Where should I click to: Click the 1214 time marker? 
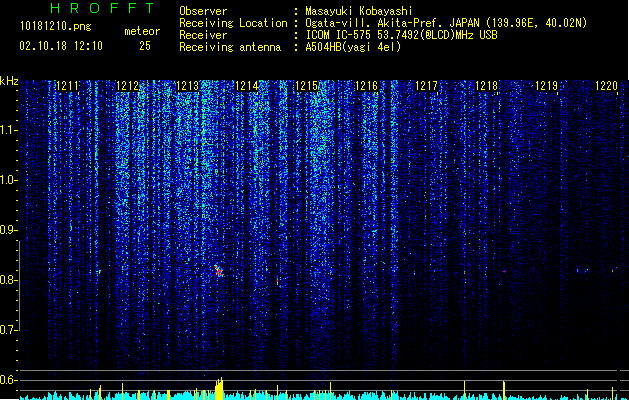[247, 86]
